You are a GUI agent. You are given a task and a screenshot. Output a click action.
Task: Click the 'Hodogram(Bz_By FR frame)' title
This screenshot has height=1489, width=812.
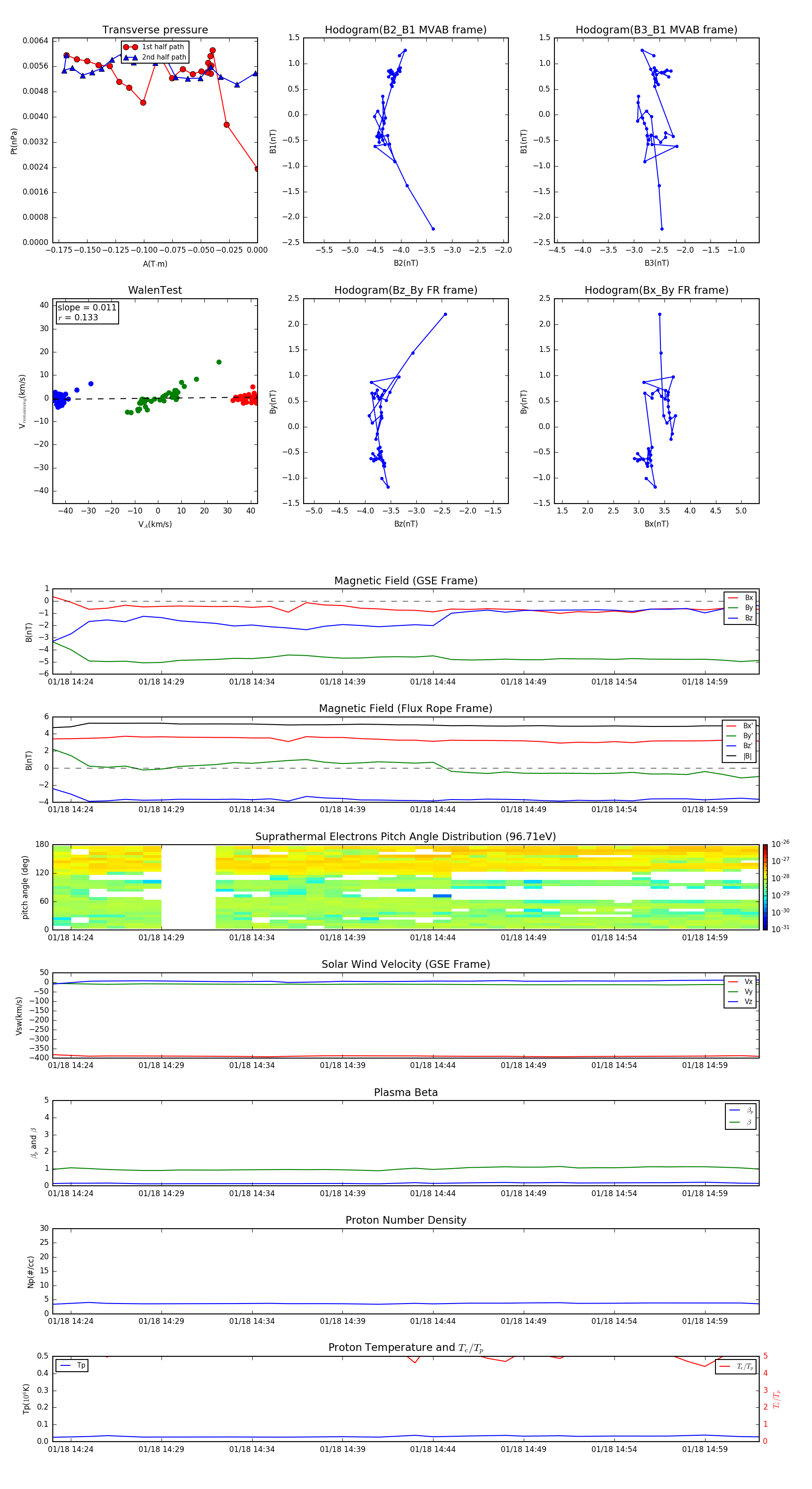(x=406, y=290)
